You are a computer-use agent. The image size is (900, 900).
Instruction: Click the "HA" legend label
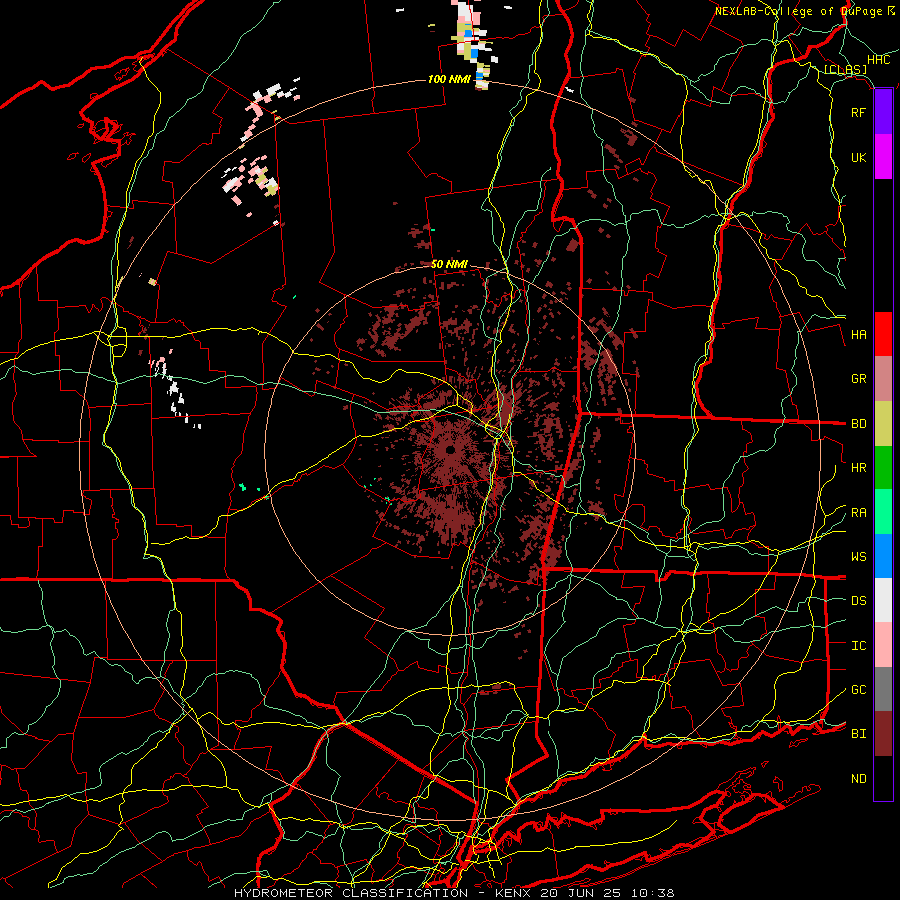[x=858, y=335]
